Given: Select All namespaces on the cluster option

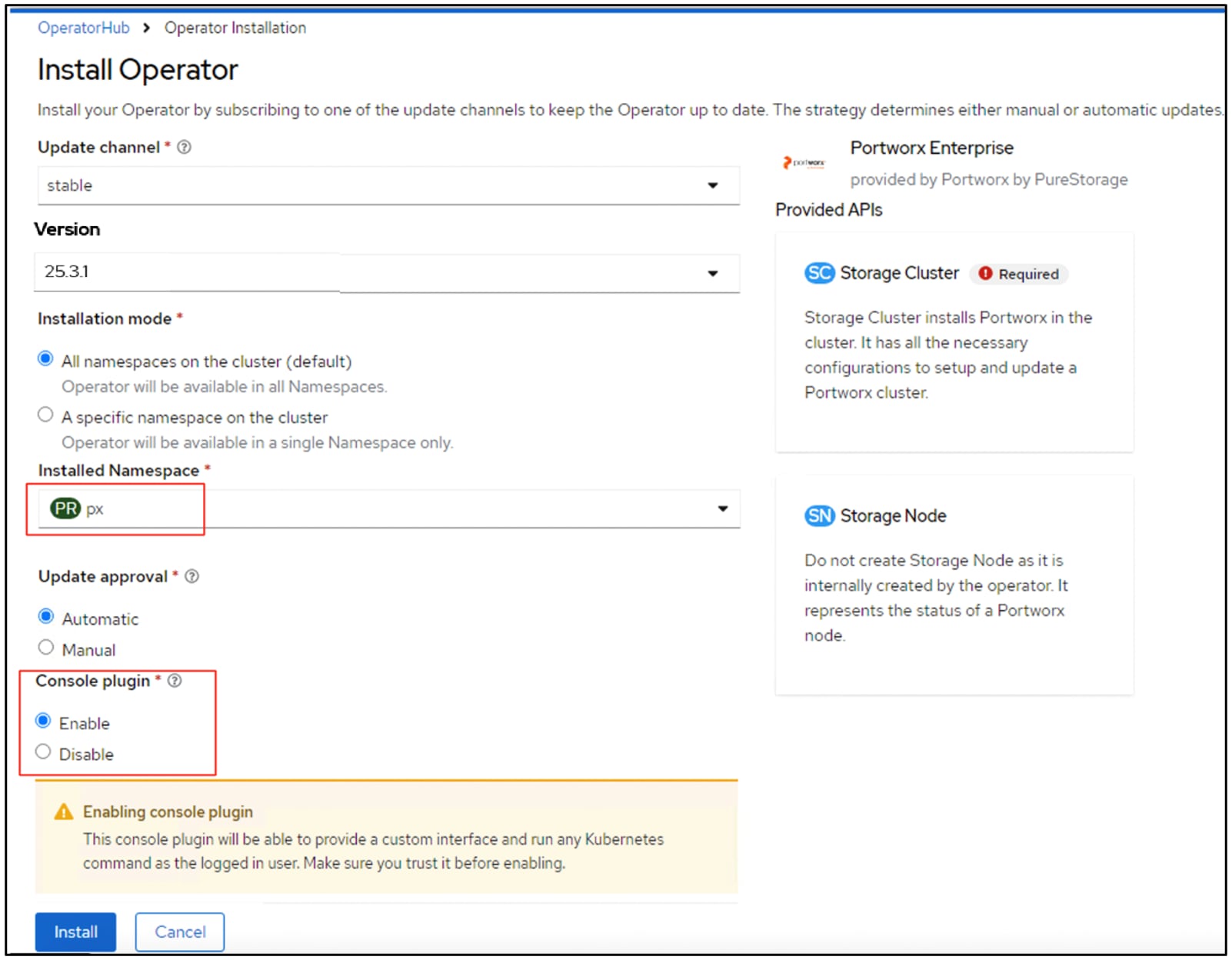Looking at the screenshot, I should pos(46,359).
